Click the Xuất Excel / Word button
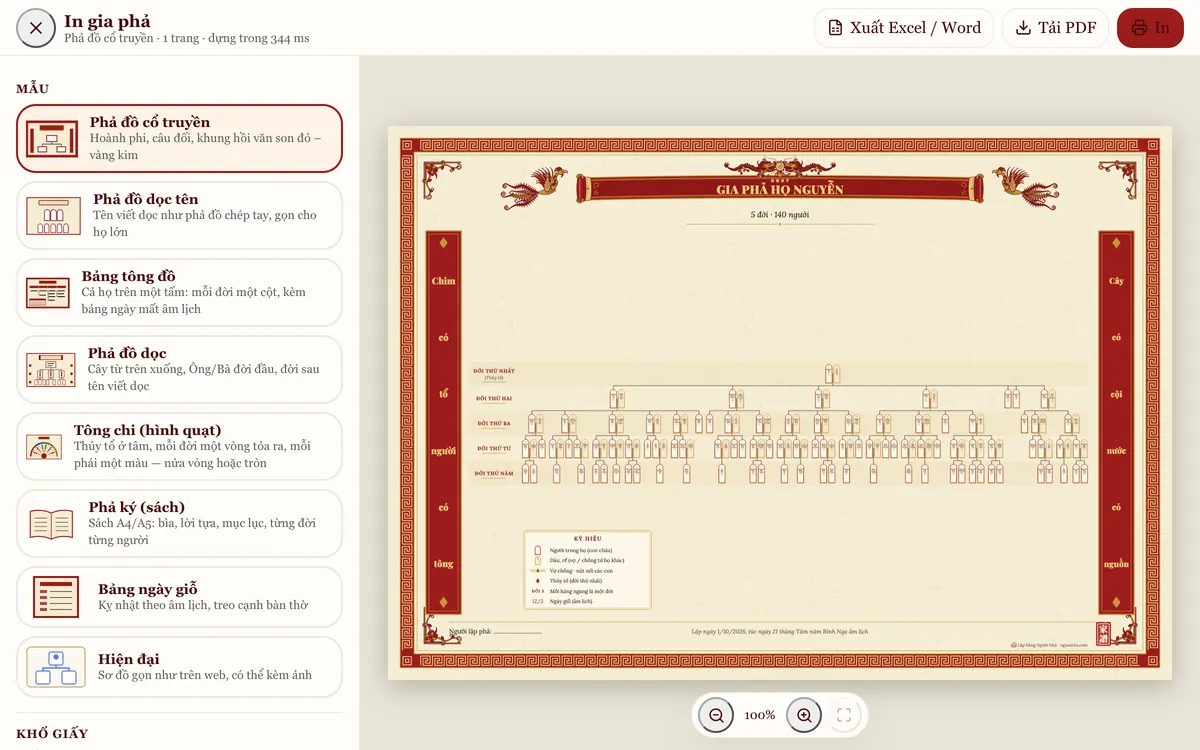 click(x=904, y=28)
